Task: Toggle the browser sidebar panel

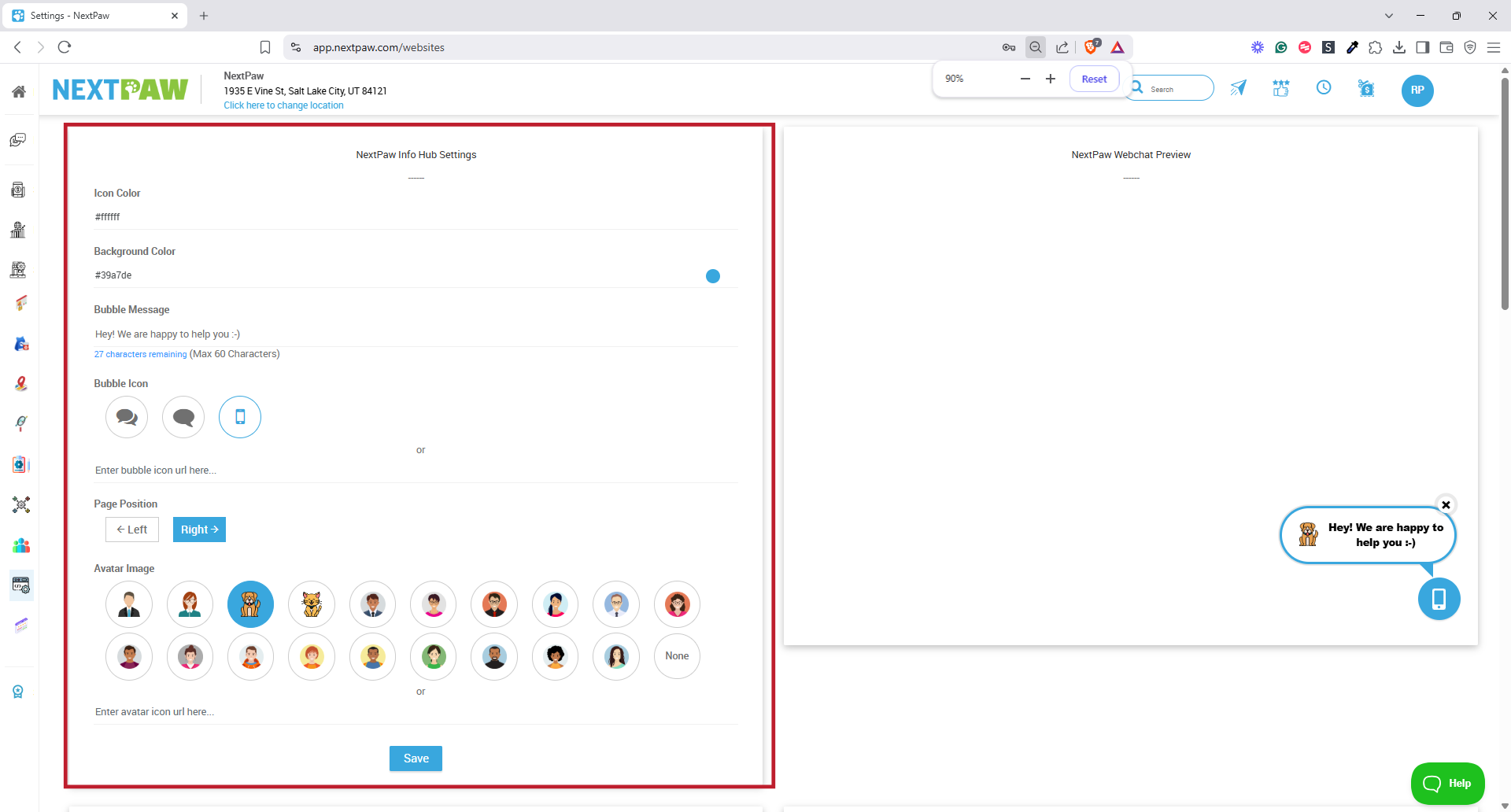Action: tap(1423, 47)
